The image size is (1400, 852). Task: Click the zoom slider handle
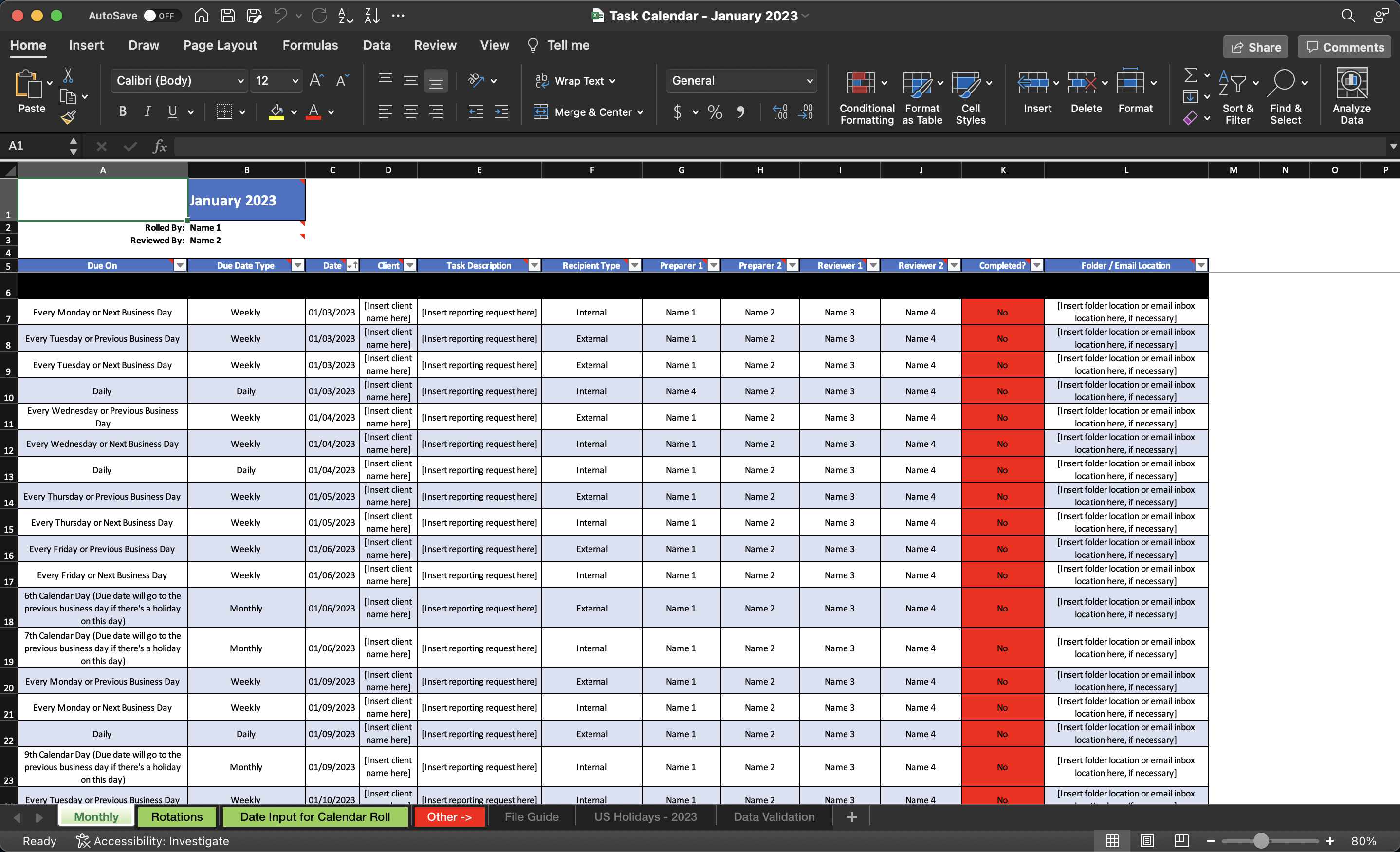tap(1261, 841)
